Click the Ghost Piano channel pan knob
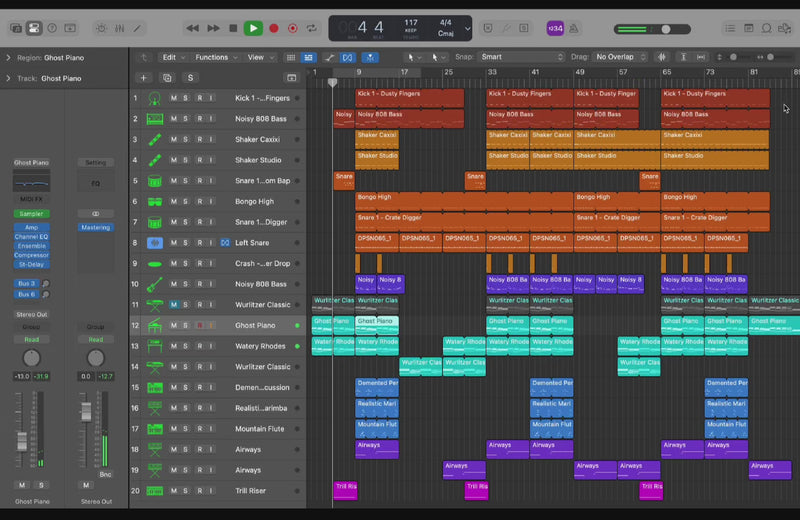 (31, 358)
